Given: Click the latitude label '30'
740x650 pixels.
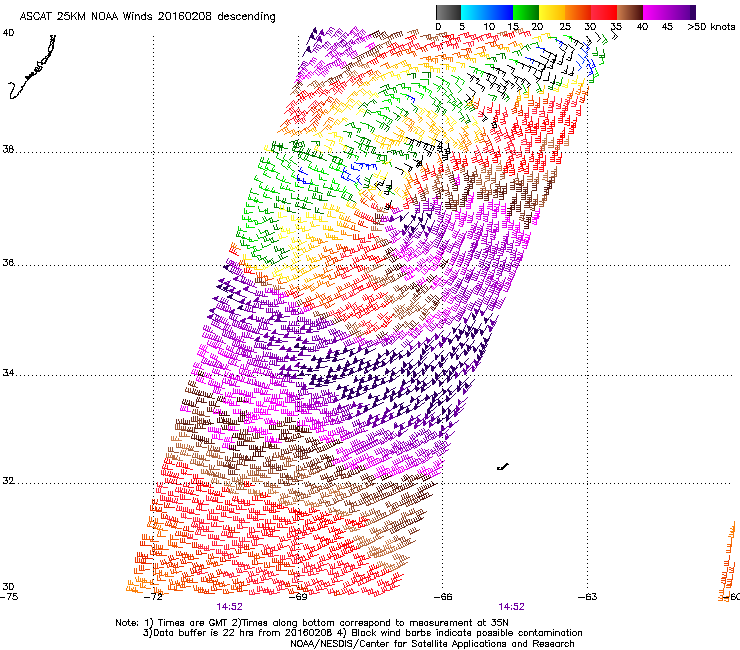Looking at the screenshot, I should (8, 586).
